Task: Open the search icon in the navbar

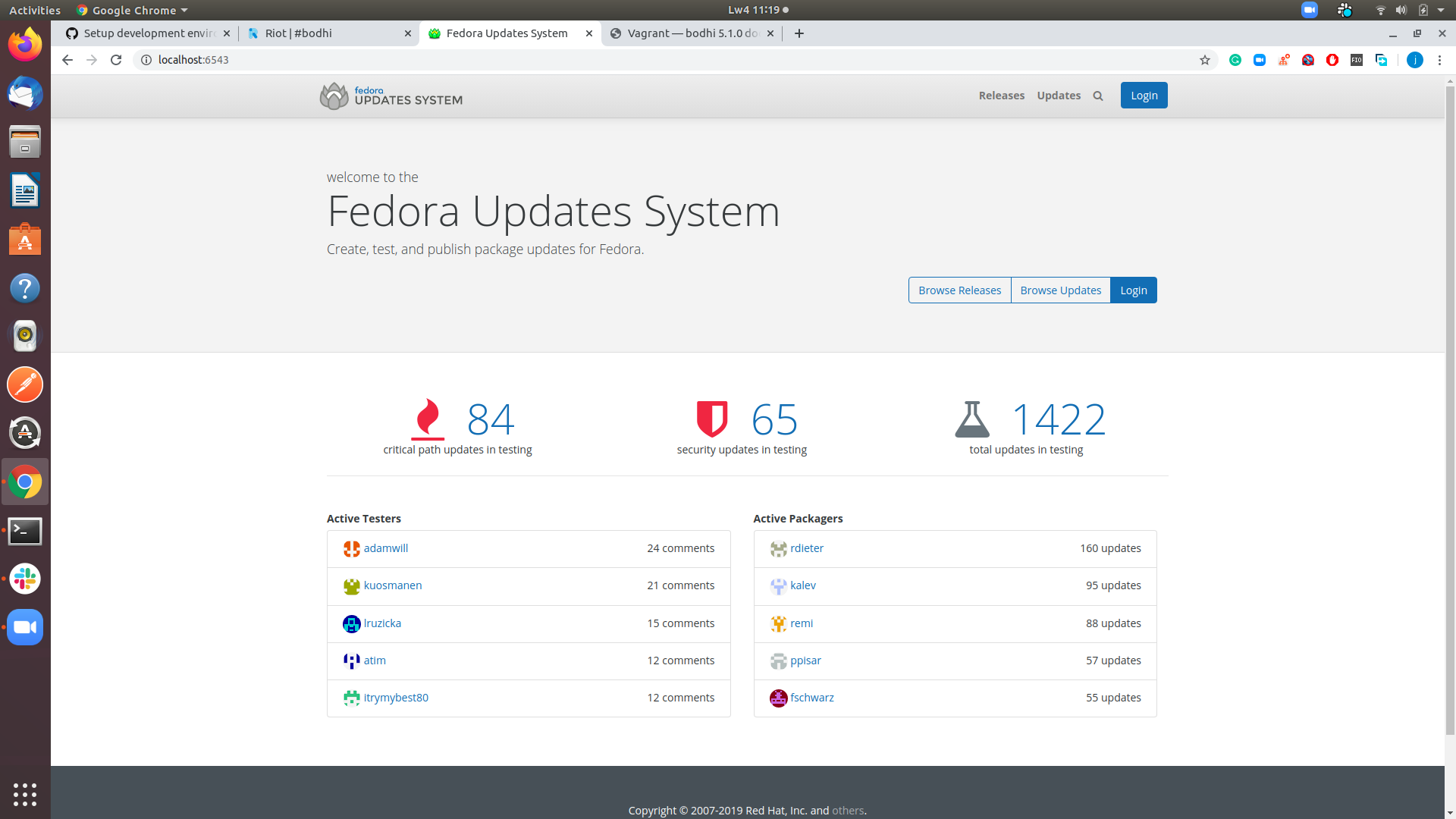Action: 1098,96
